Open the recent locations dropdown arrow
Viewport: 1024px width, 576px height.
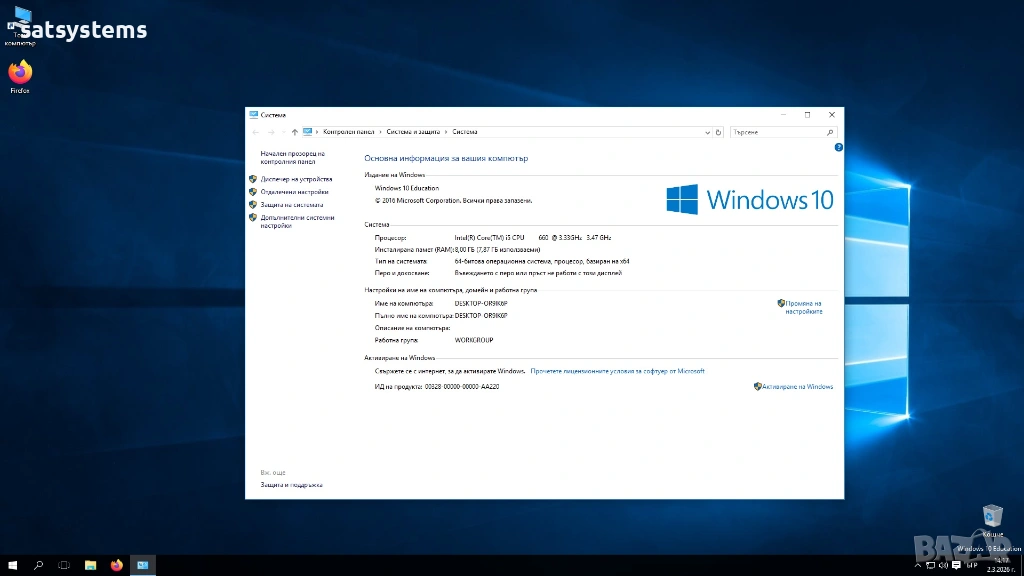(x=282, y=132)
